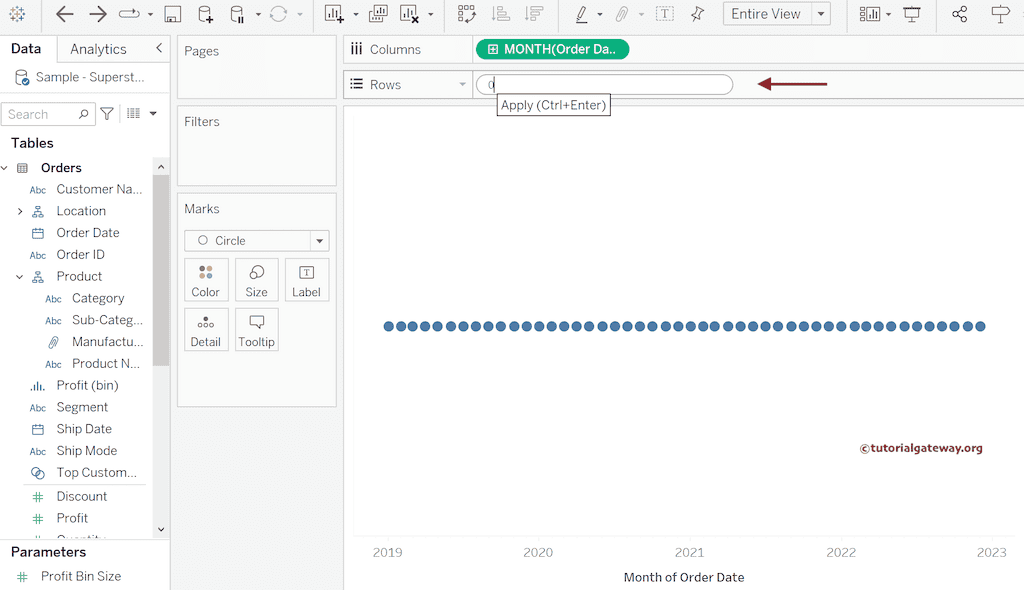1024x590 pixels.
Task: Click the Replay animation icon
Action: pyautogui.click(x=129, y=14)
